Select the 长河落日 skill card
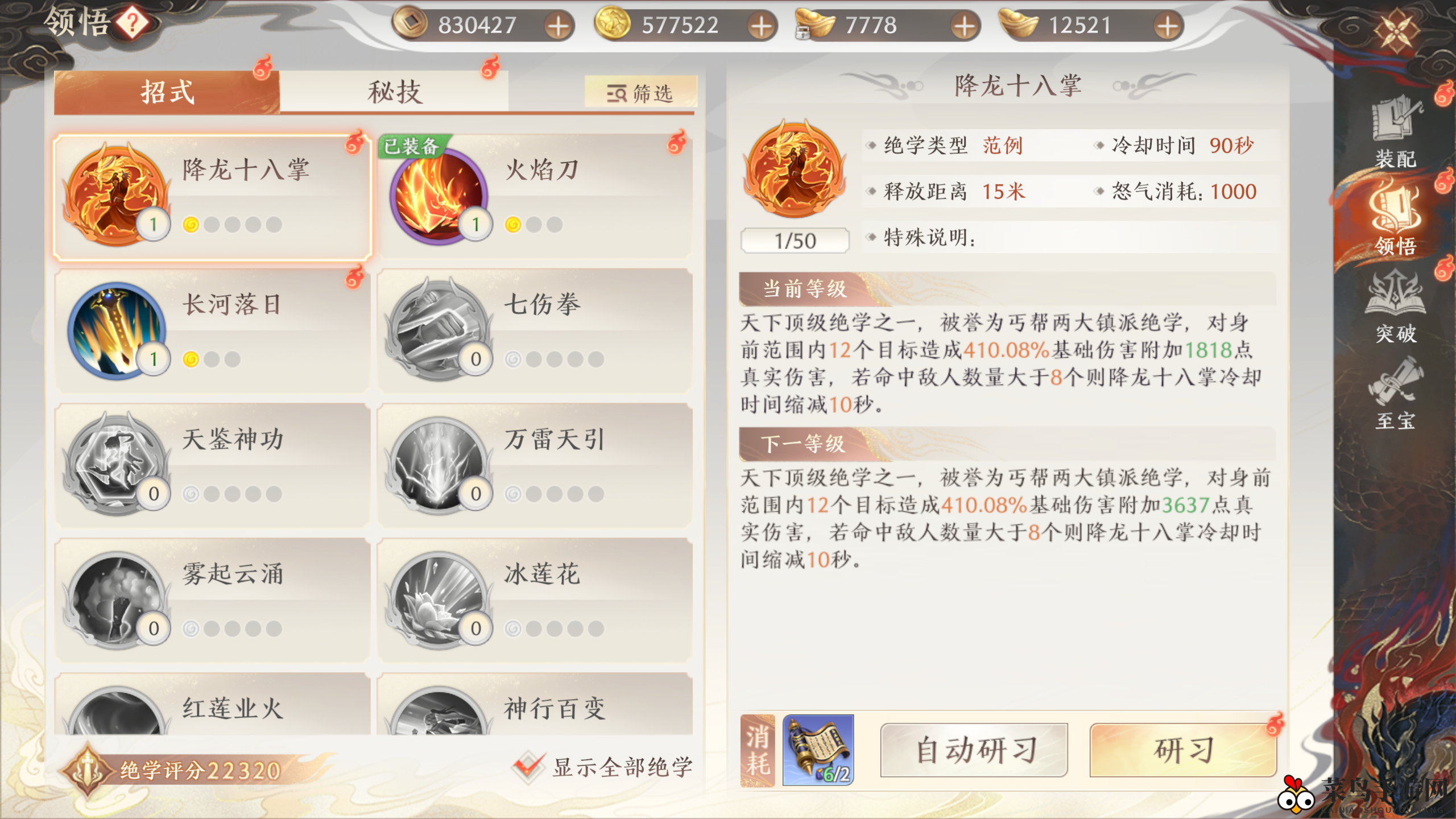1456x819 pixels. 212,331
